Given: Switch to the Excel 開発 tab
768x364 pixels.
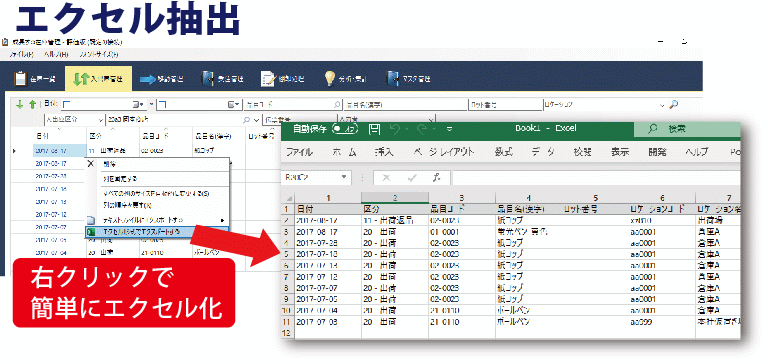Looking at the screenshot, I should (657, 152).
